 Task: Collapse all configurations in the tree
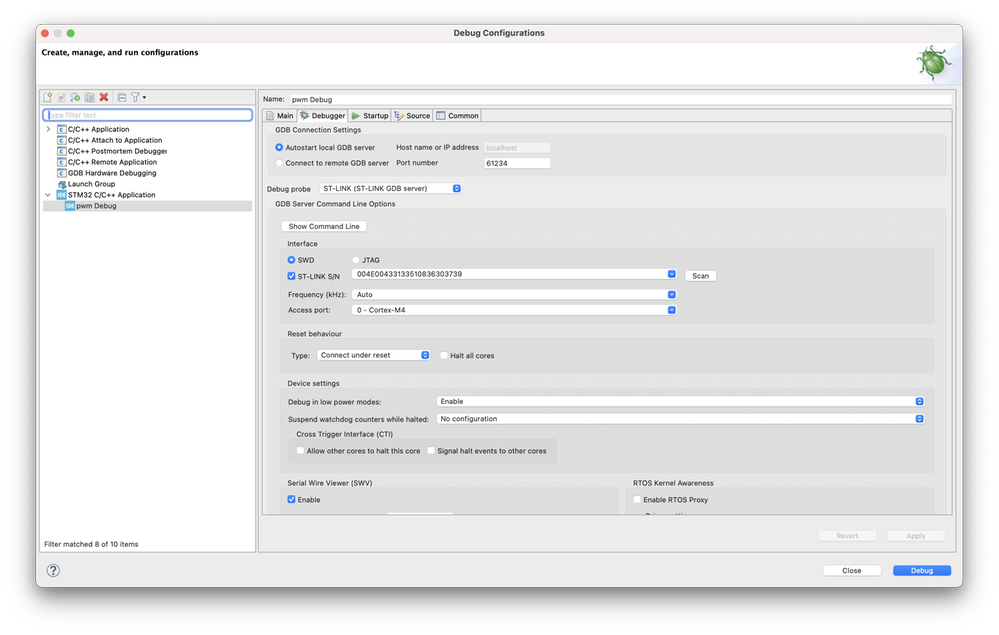pos(121,97)
